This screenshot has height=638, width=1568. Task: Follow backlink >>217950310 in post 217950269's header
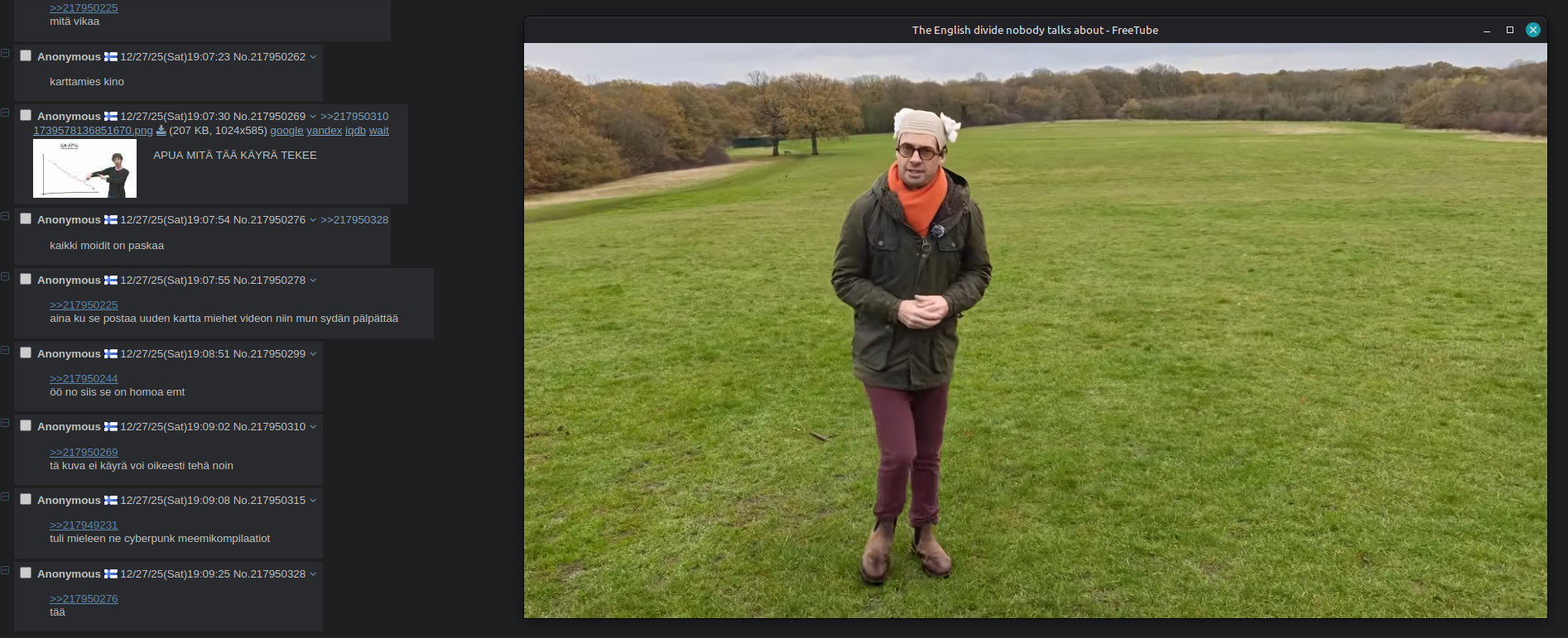click(x=354, y=117)
